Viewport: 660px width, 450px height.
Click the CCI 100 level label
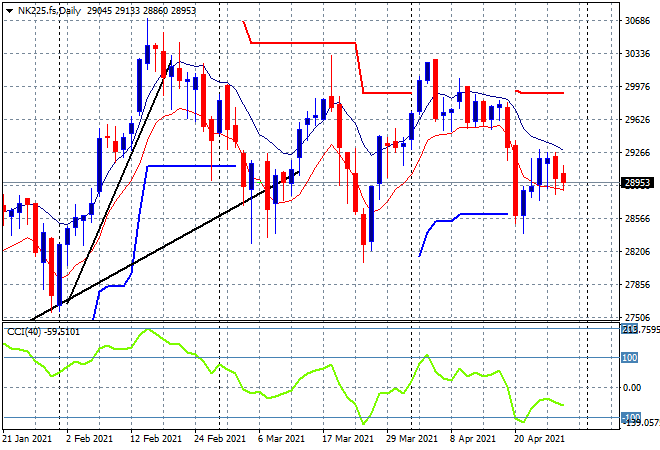630,358
